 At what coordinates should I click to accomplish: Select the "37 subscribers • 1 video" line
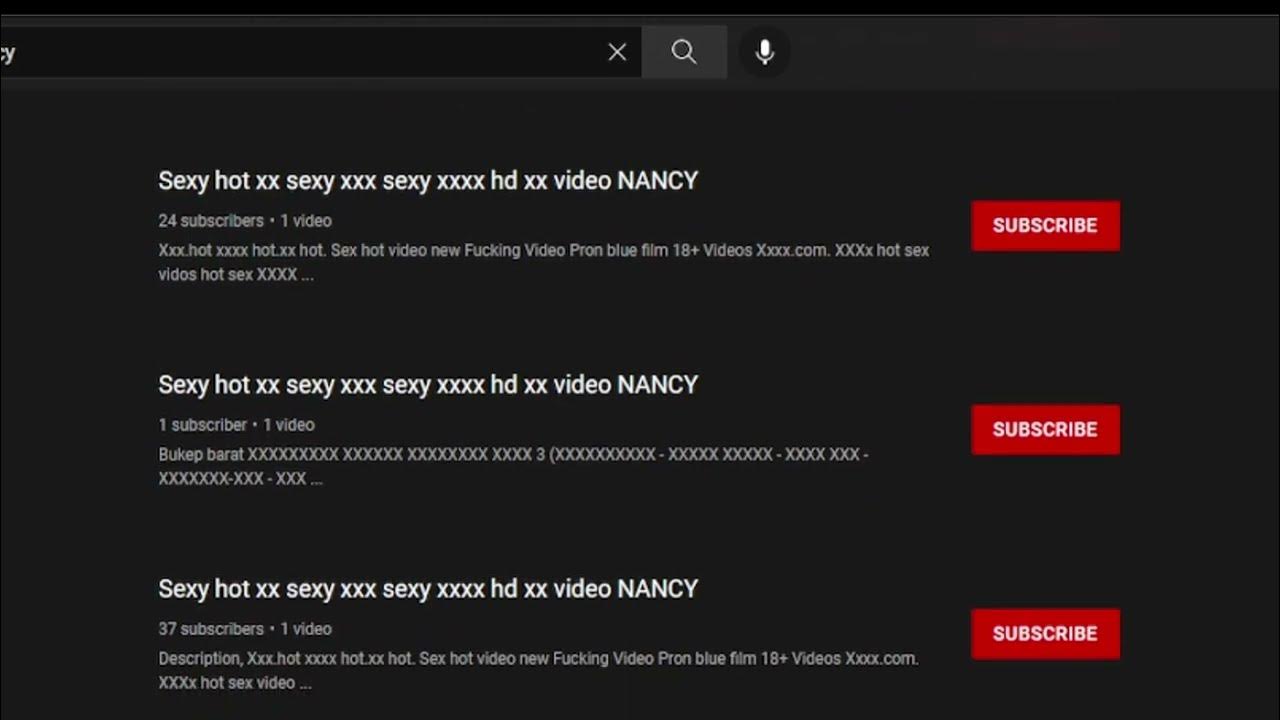point(245,629)
